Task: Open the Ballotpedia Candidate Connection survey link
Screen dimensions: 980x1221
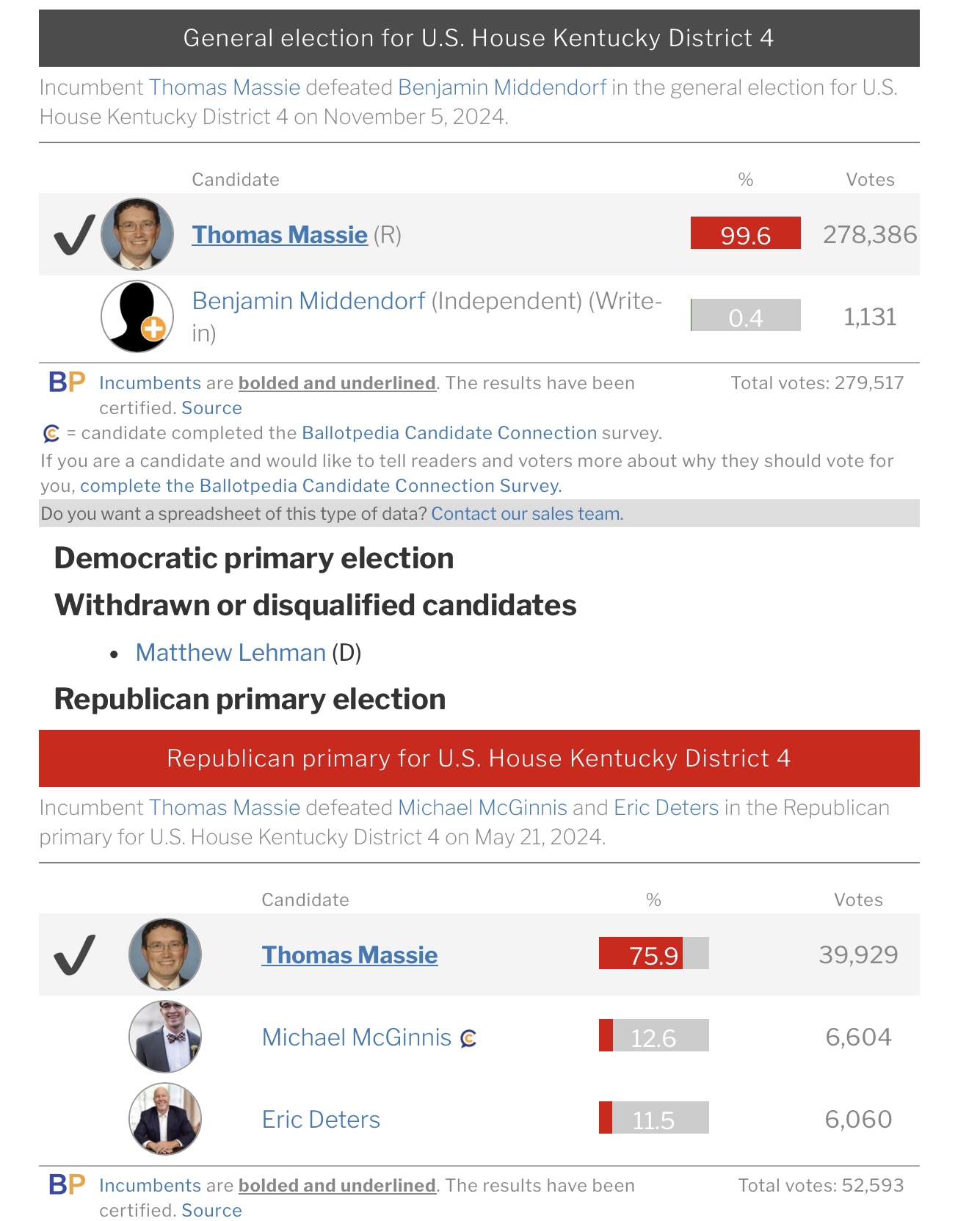Action: (449, 433)
